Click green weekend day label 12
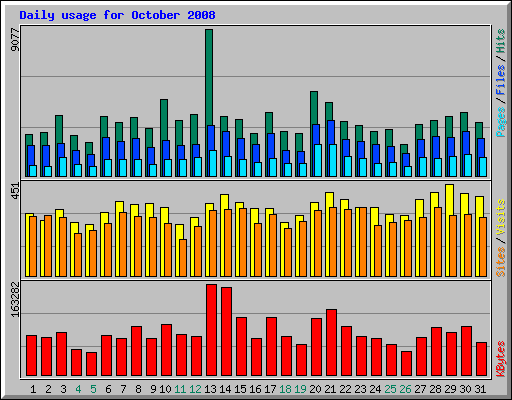 pos(195,389)
